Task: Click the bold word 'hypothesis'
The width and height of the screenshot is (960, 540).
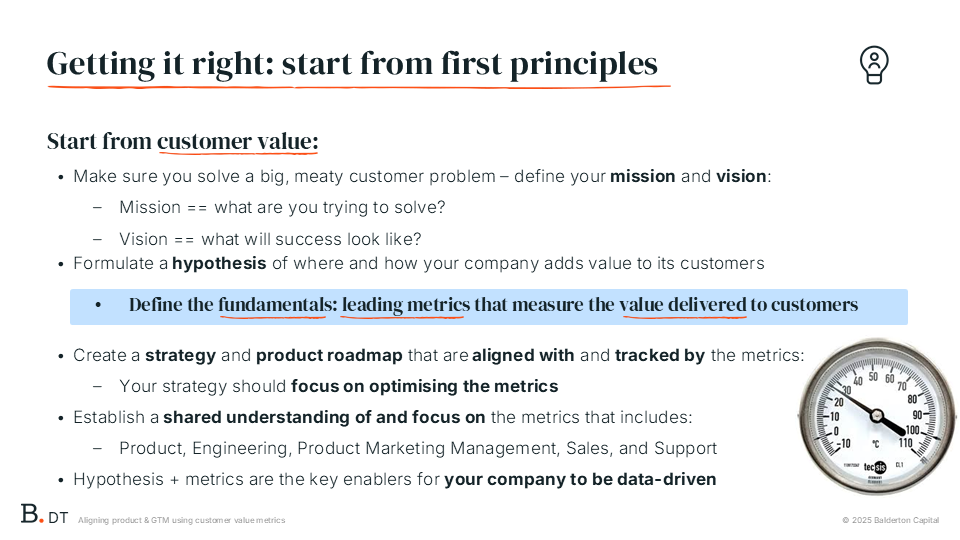Action: [x=219, y=263]
